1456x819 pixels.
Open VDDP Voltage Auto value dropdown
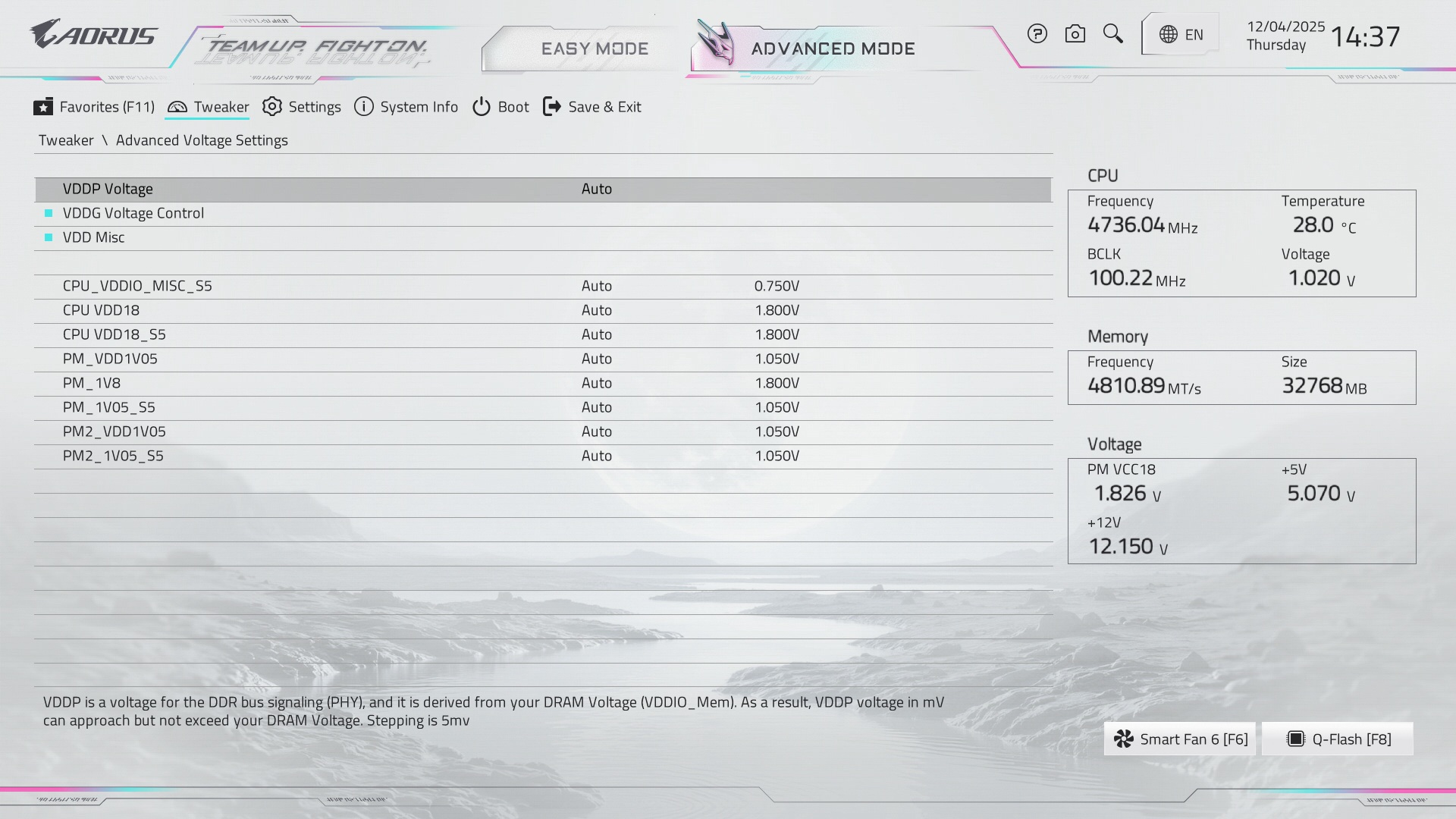597,189
